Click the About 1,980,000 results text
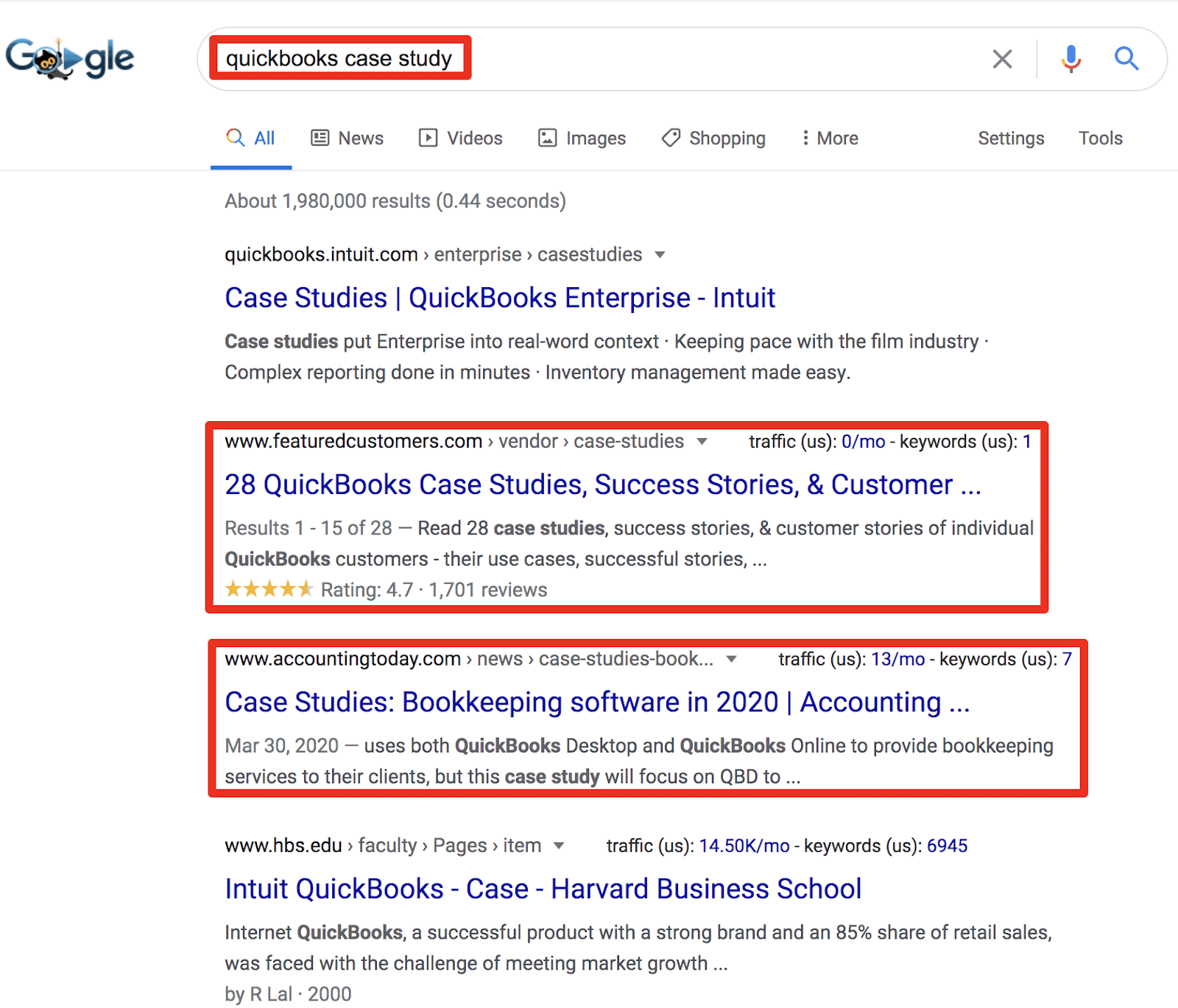Screen dimensions: 1178x1008 (x=395, y=201)
